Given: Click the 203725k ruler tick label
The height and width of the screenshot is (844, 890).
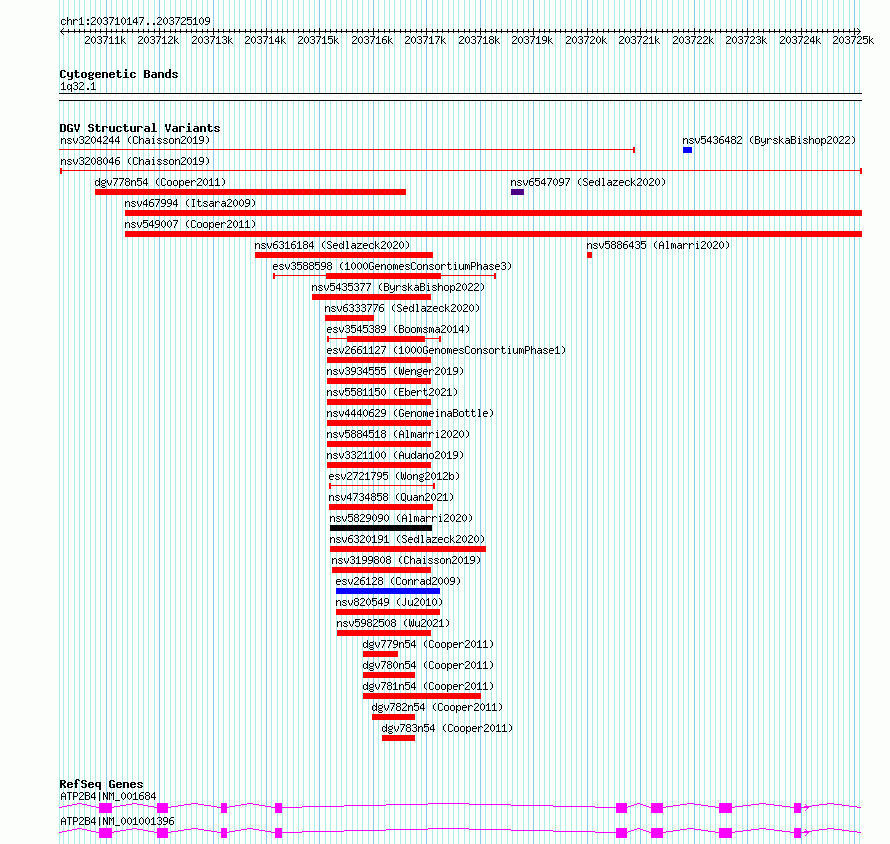Looking at the screenshot, I should click(853, 40).
